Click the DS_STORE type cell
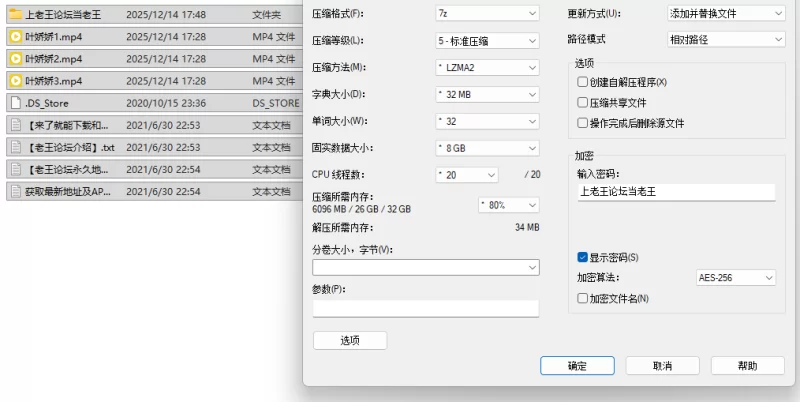The height and width of the screenshot is (402, 800). click(x=276, y=103)
